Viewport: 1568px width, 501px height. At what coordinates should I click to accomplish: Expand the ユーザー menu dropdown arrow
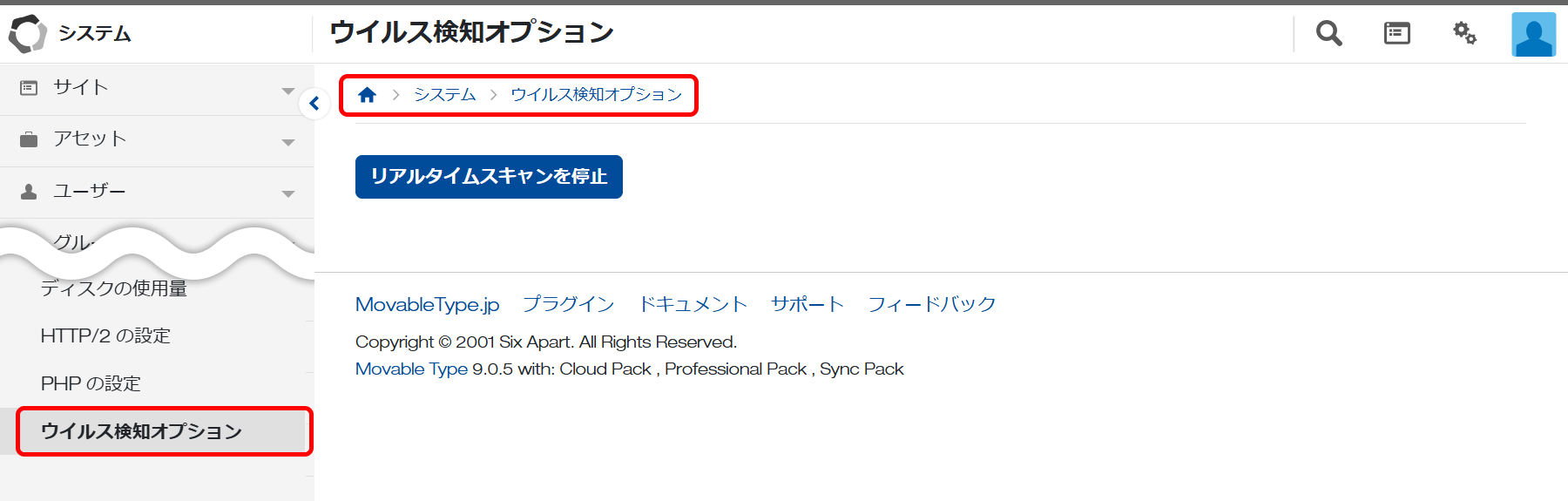(288, 193)
